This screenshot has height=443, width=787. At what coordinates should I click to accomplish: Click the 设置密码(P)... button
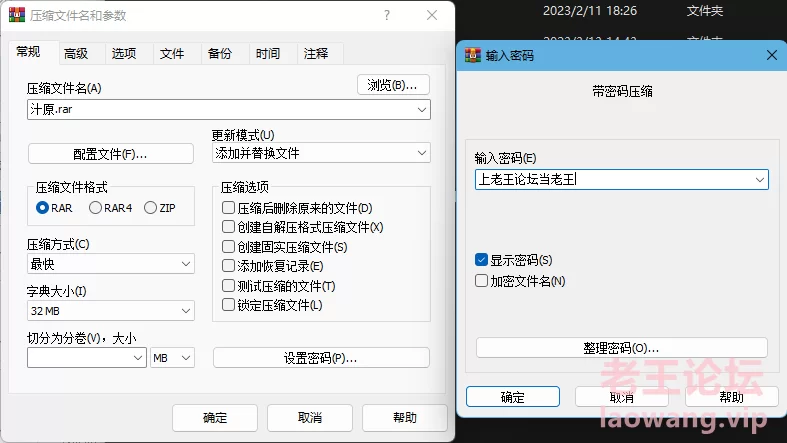pos(321,358)
